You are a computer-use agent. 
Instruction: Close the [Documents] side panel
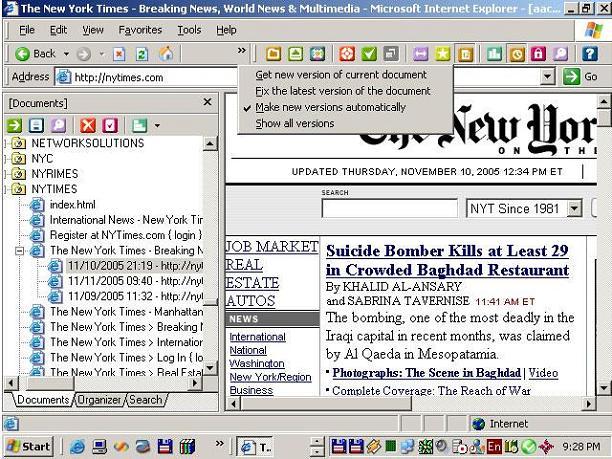coord(207,102)
